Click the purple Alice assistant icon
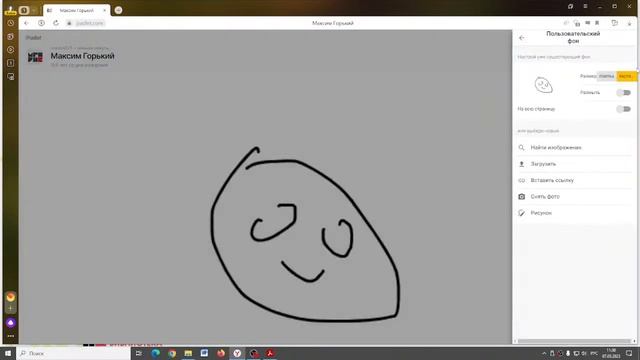640x360 pixels. (11, 323)
